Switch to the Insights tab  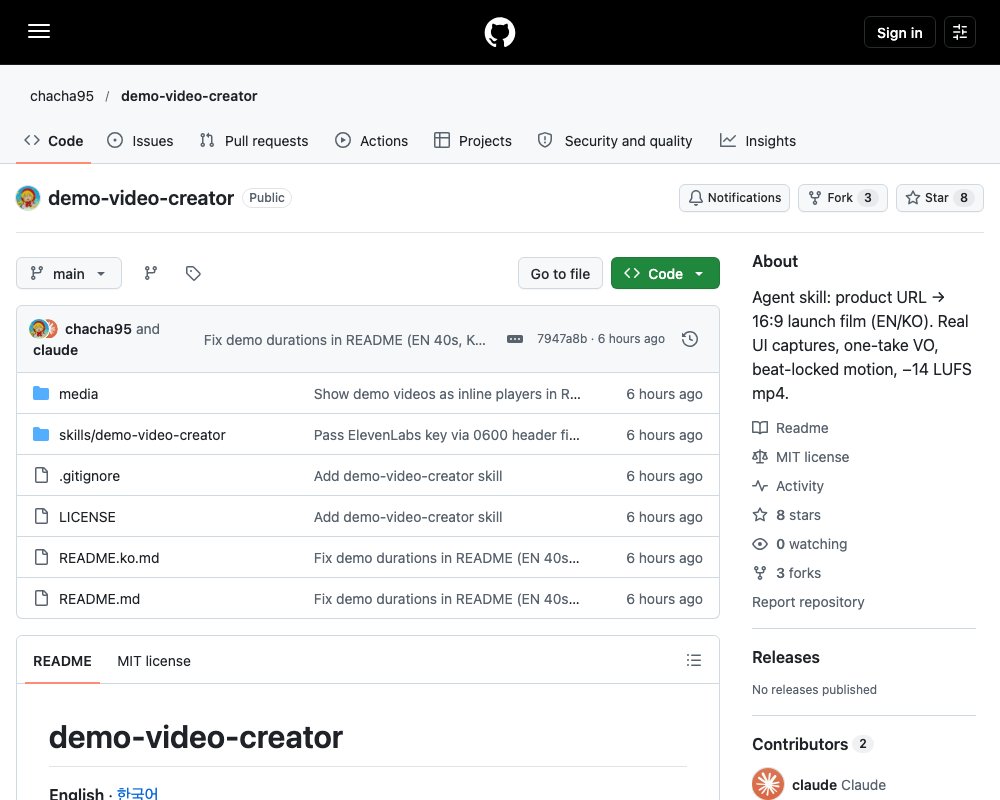click(x=758, y=141)
